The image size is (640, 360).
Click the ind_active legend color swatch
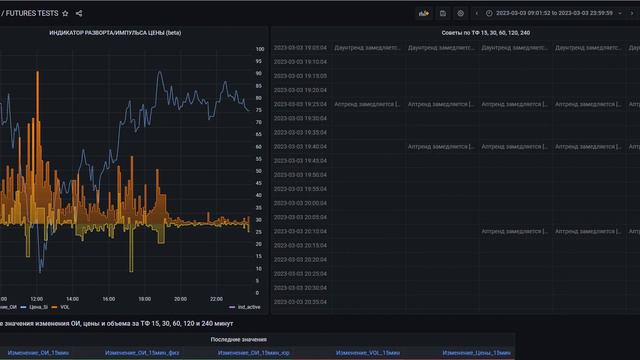(232, 307)
